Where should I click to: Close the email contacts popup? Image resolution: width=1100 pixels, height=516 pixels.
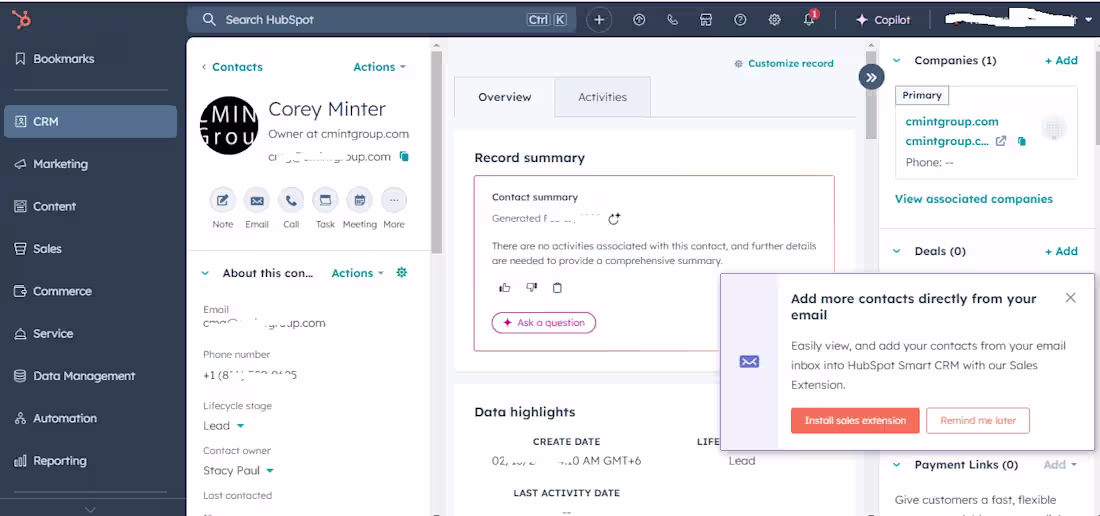point(1071,297)
